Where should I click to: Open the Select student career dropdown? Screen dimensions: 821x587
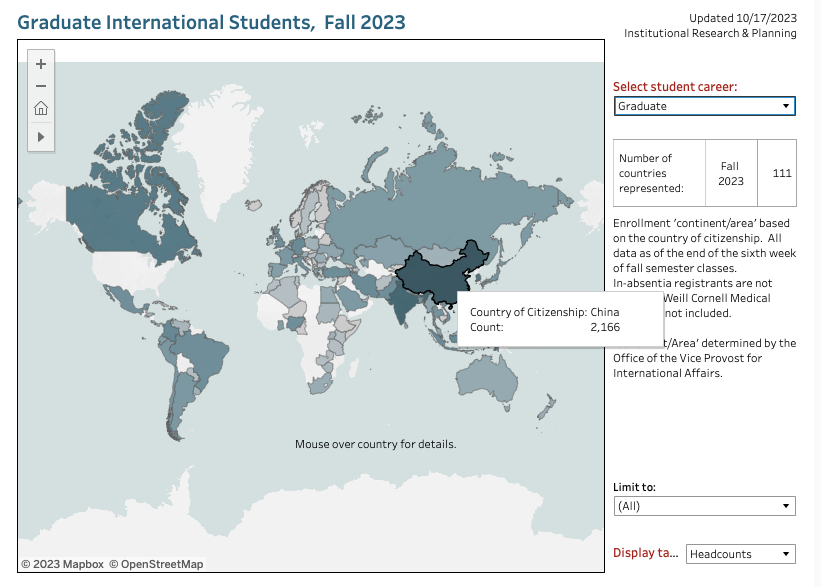click(704, 106)
